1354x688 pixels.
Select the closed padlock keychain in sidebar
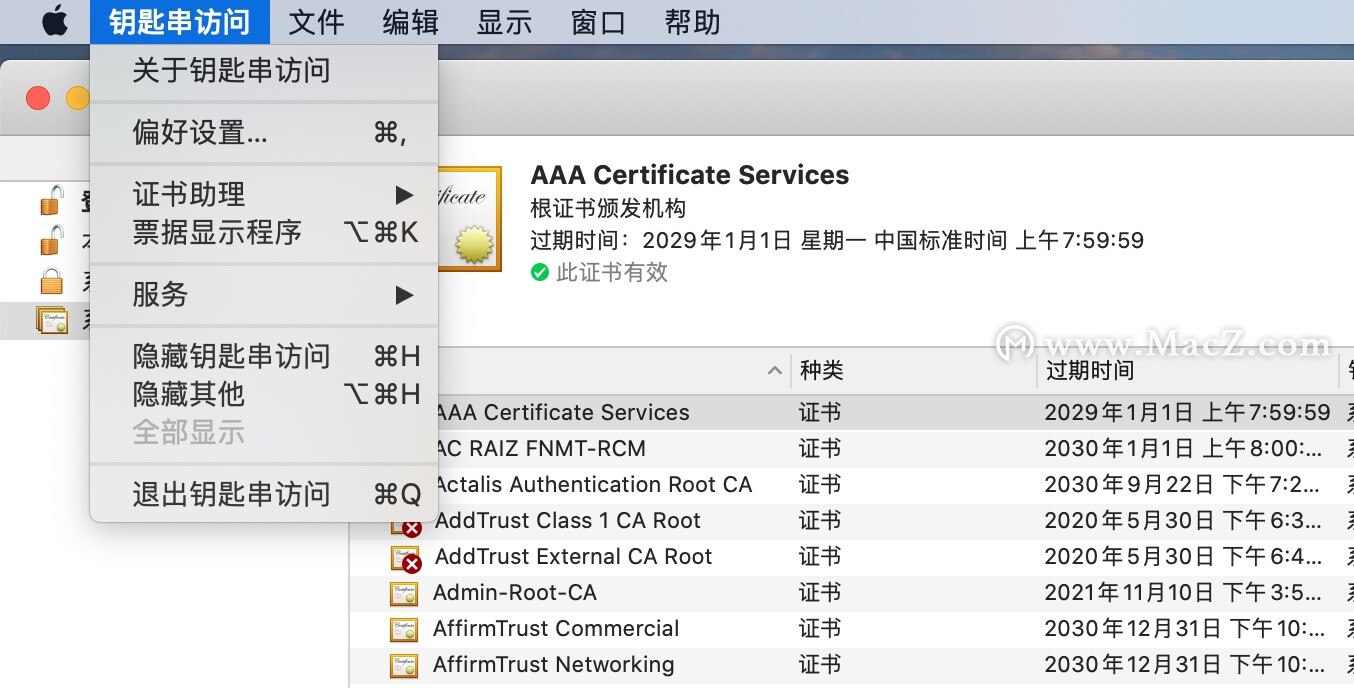click(x=51, y=281)
